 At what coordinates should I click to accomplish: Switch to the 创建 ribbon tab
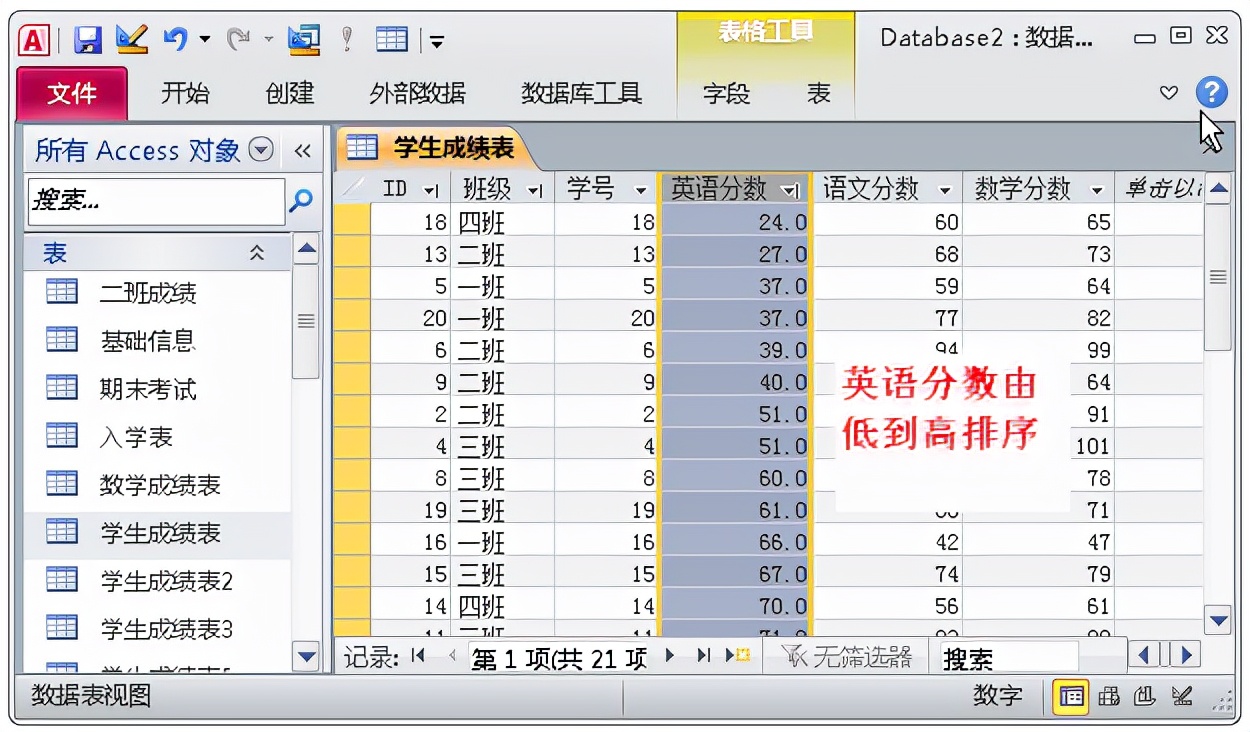click(x=288, y=93)
